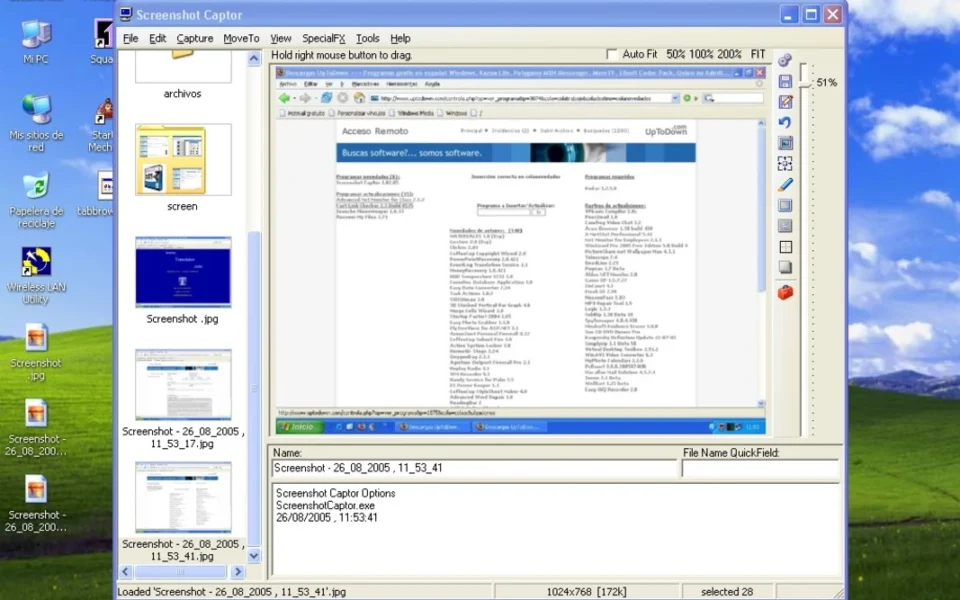Click the File Name QuickField input

pos(760,468)
